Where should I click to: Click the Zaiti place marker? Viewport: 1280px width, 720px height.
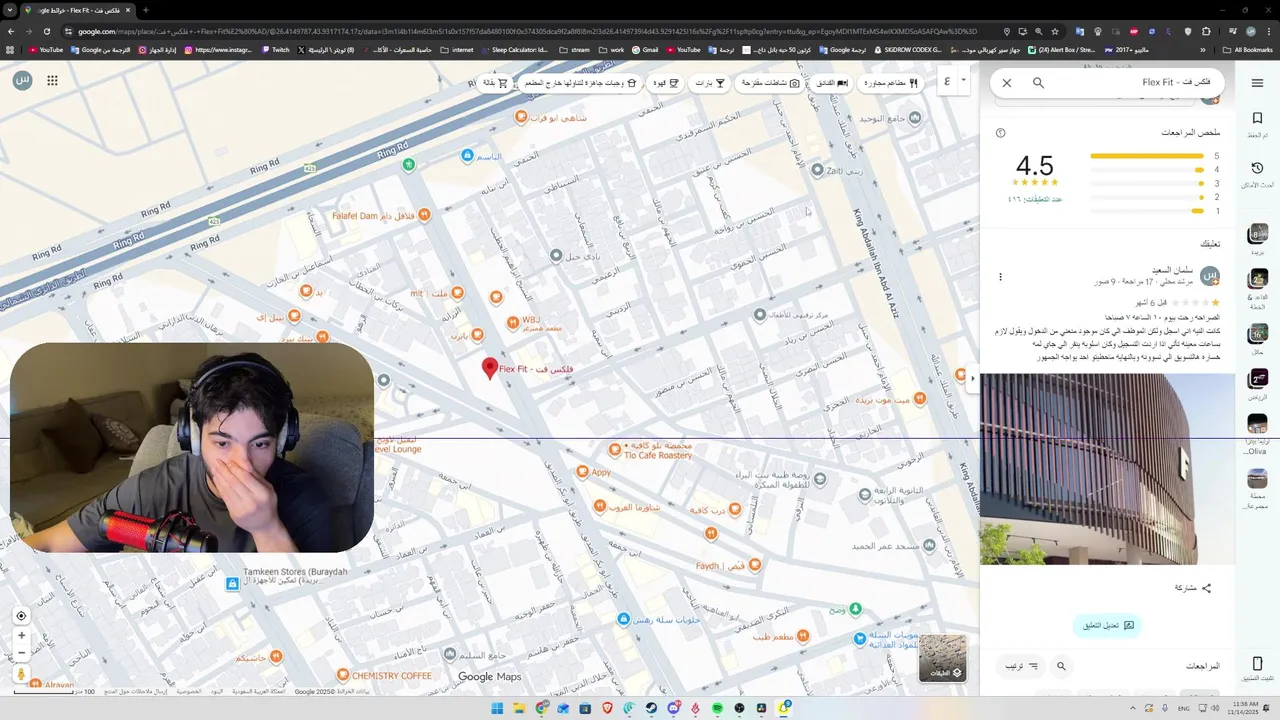(x=818, y=170)
